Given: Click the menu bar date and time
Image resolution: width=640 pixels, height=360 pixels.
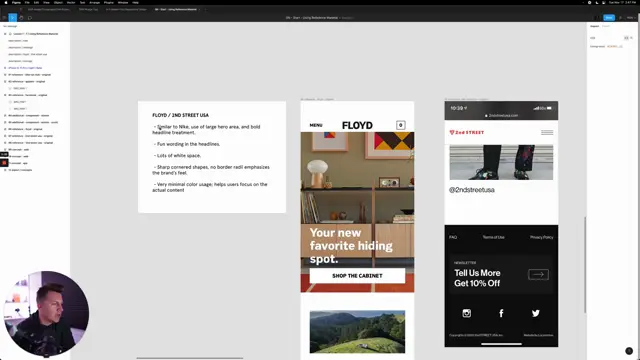Looking at the screenshot, I should click(x=622, y=2).
